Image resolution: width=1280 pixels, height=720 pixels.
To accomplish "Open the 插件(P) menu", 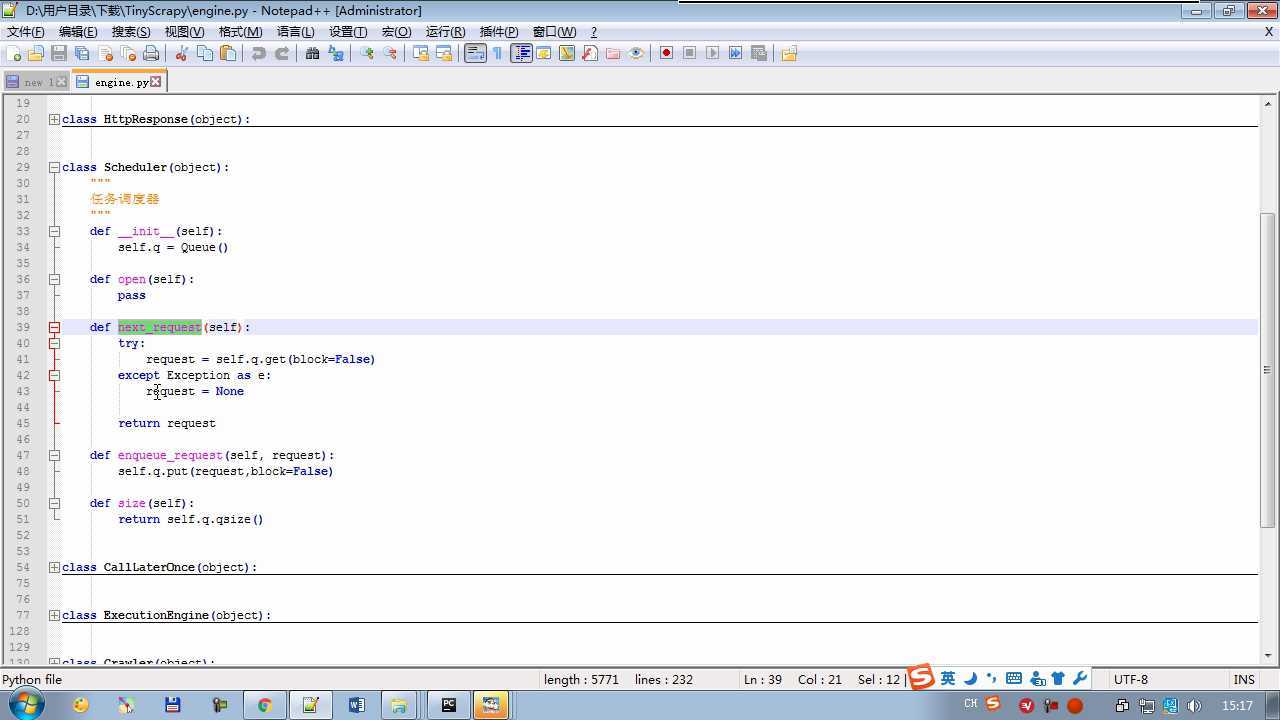I will coord(499,32).
